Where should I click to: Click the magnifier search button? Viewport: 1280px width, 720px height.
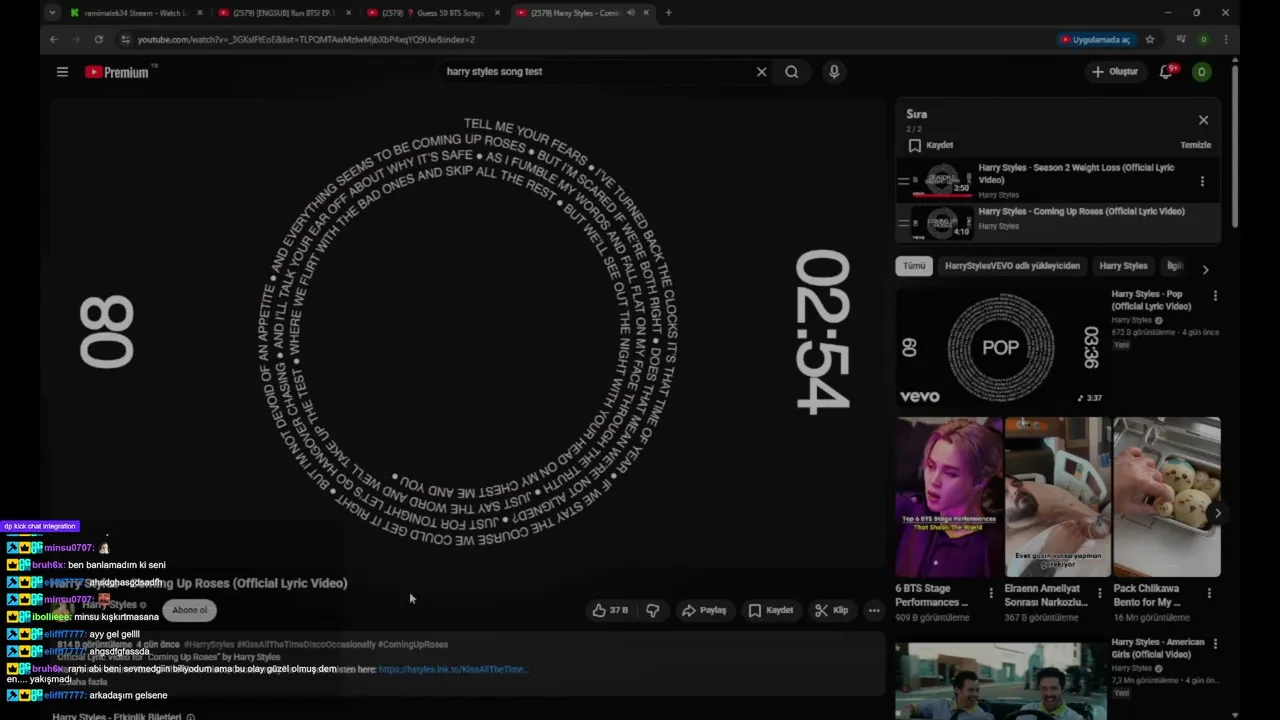coord(792,72)
